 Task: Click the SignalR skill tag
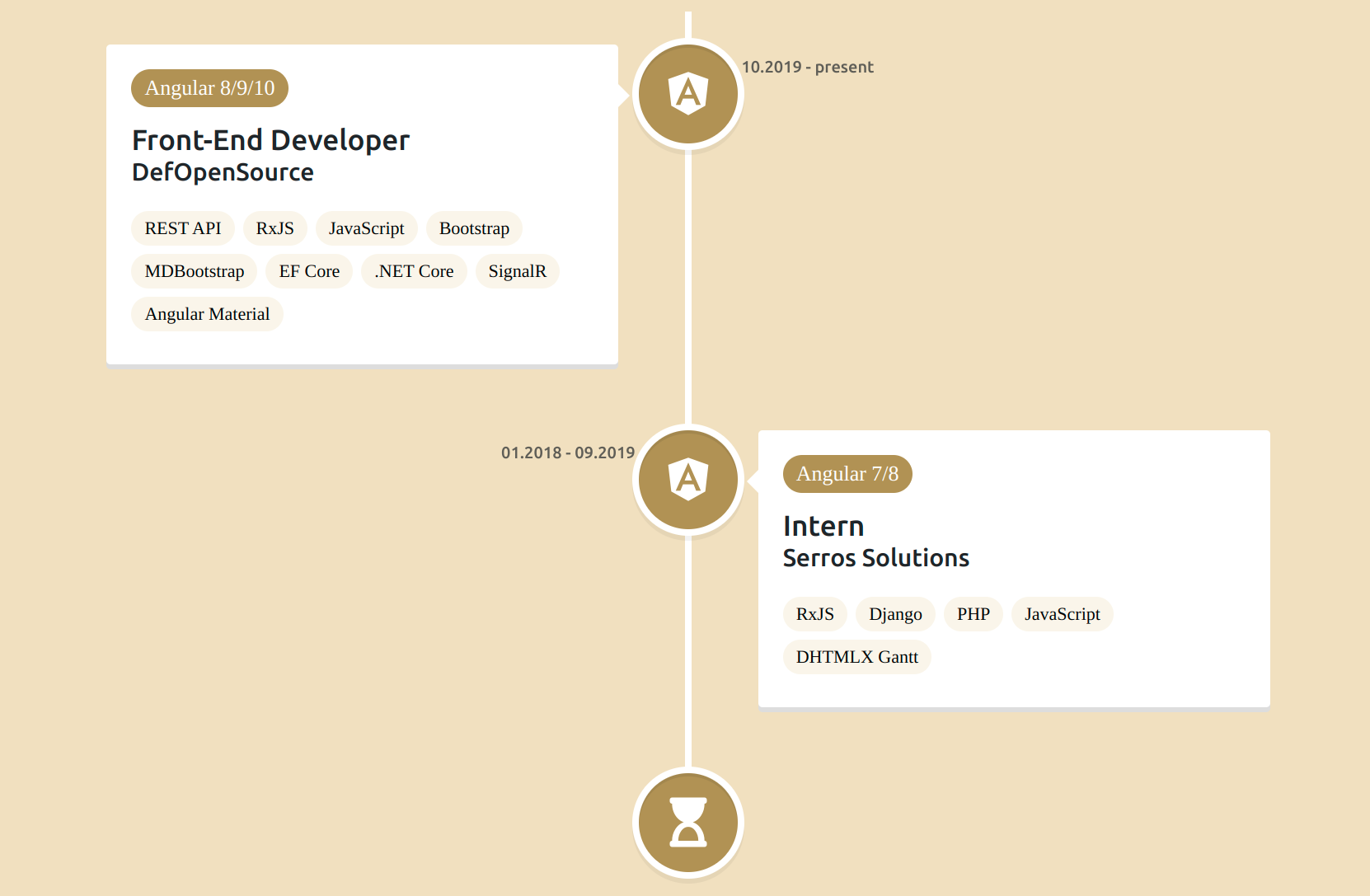pos(517,271)
